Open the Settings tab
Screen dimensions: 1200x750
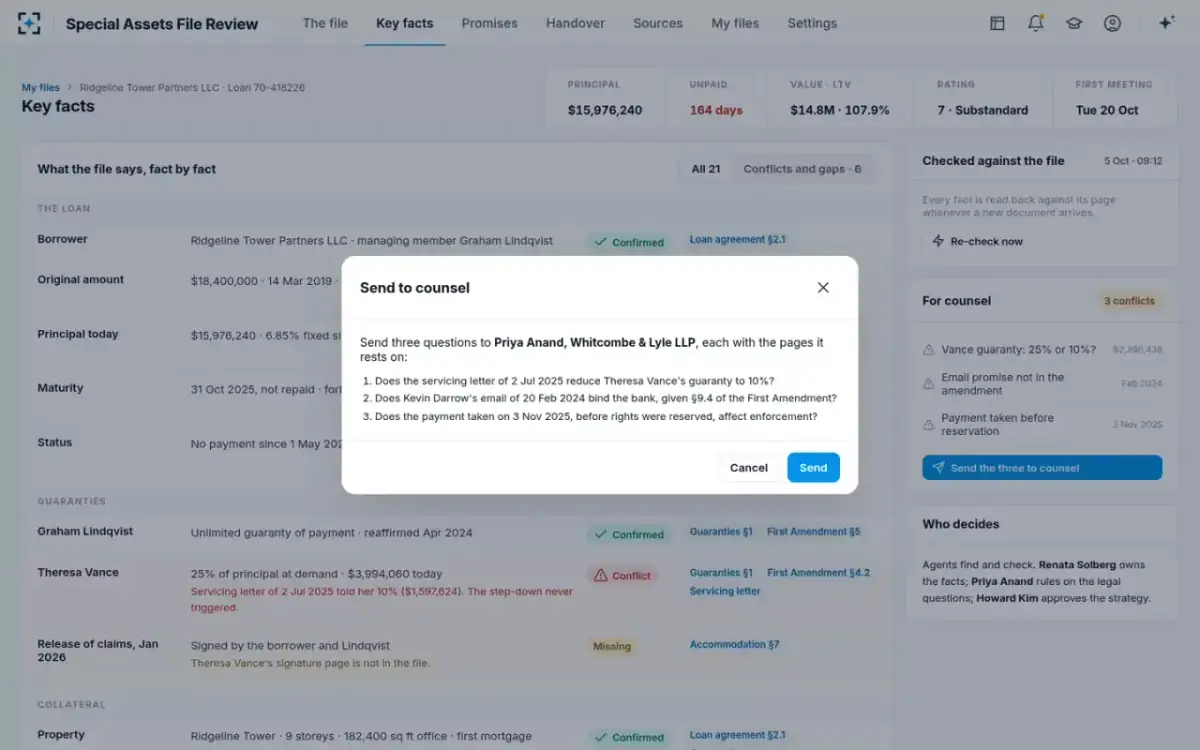coord(812,23)
